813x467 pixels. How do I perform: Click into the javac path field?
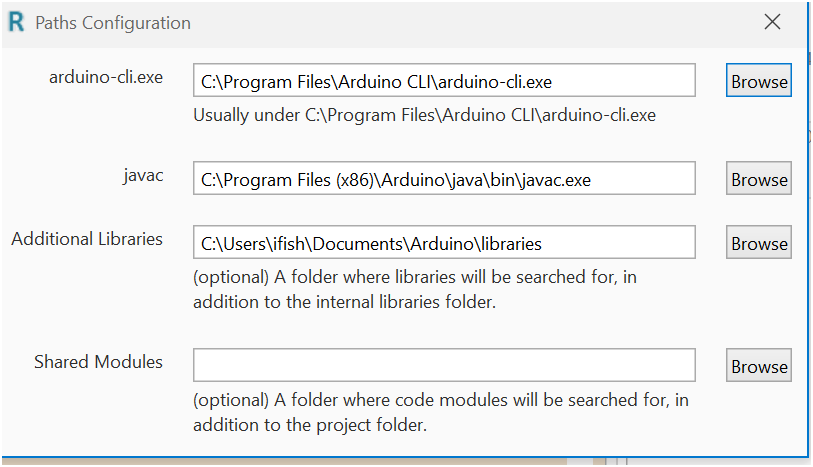coord(444,179)
